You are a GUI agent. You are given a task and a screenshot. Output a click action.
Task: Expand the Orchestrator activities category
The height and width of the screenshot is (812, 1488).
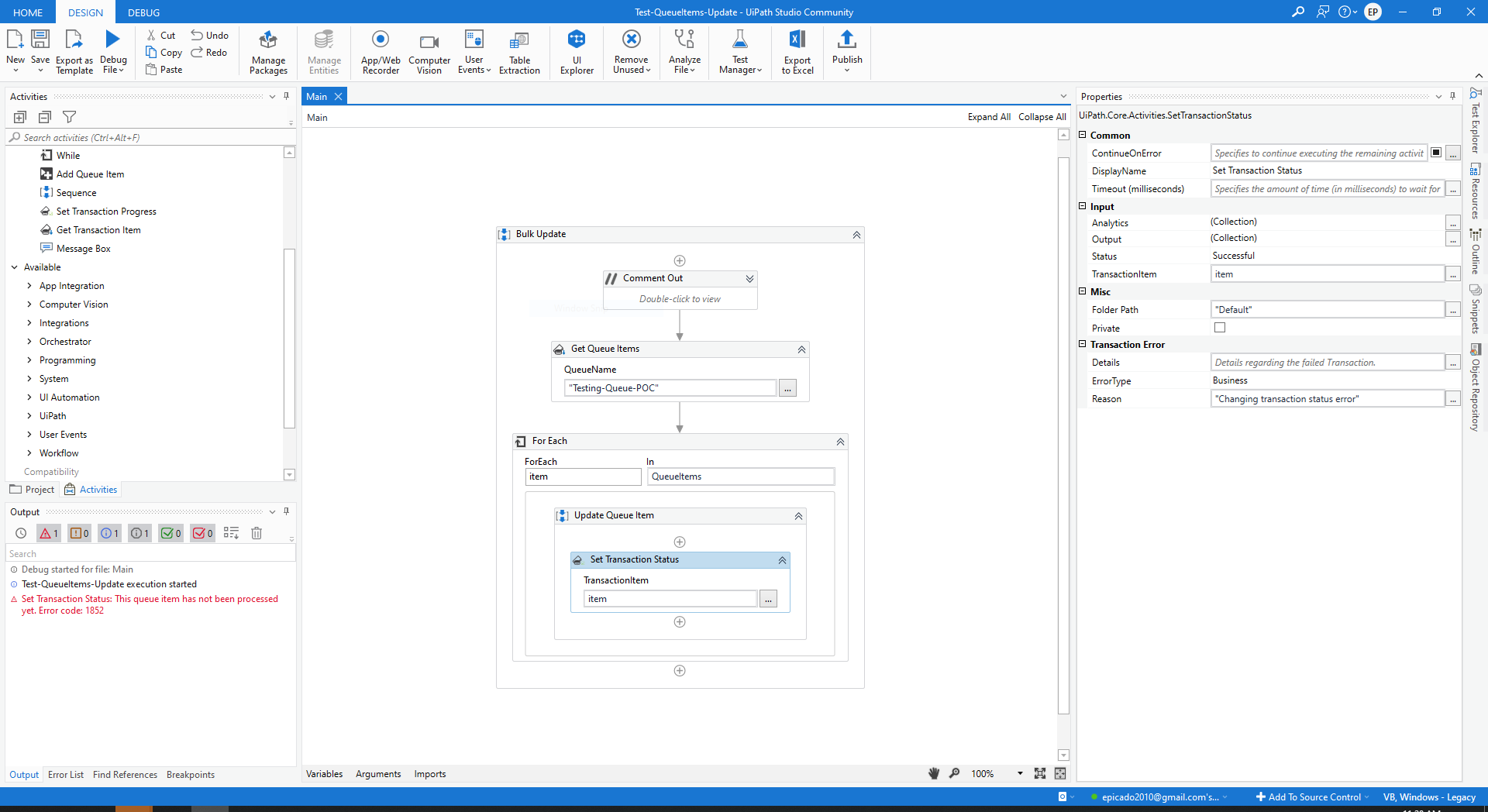(x=29, y=342)
